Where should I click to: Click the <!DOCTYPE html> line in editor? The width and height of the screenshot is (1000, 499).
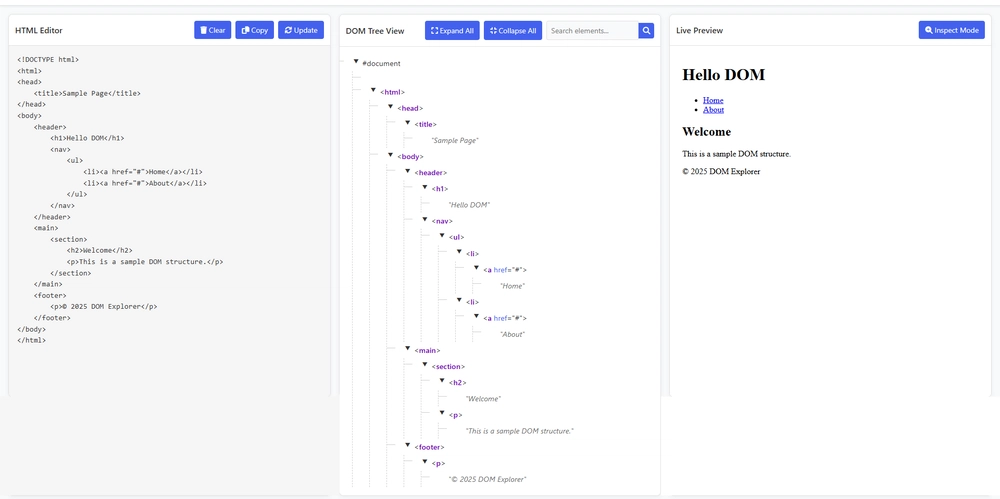point(48,59)
